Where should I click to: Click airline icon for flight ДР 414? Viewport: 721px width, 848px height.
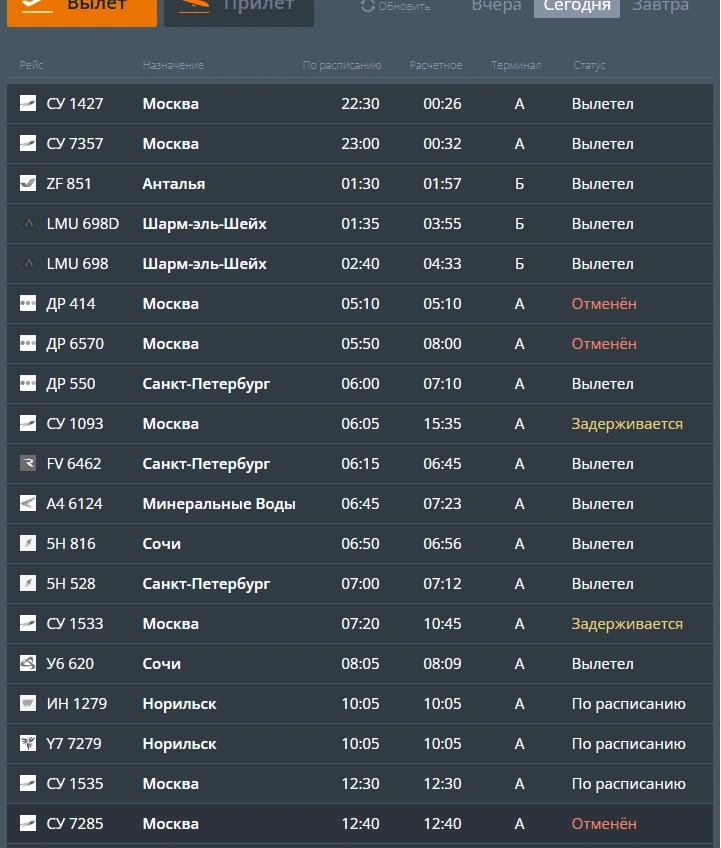click(x=28, y=303)
